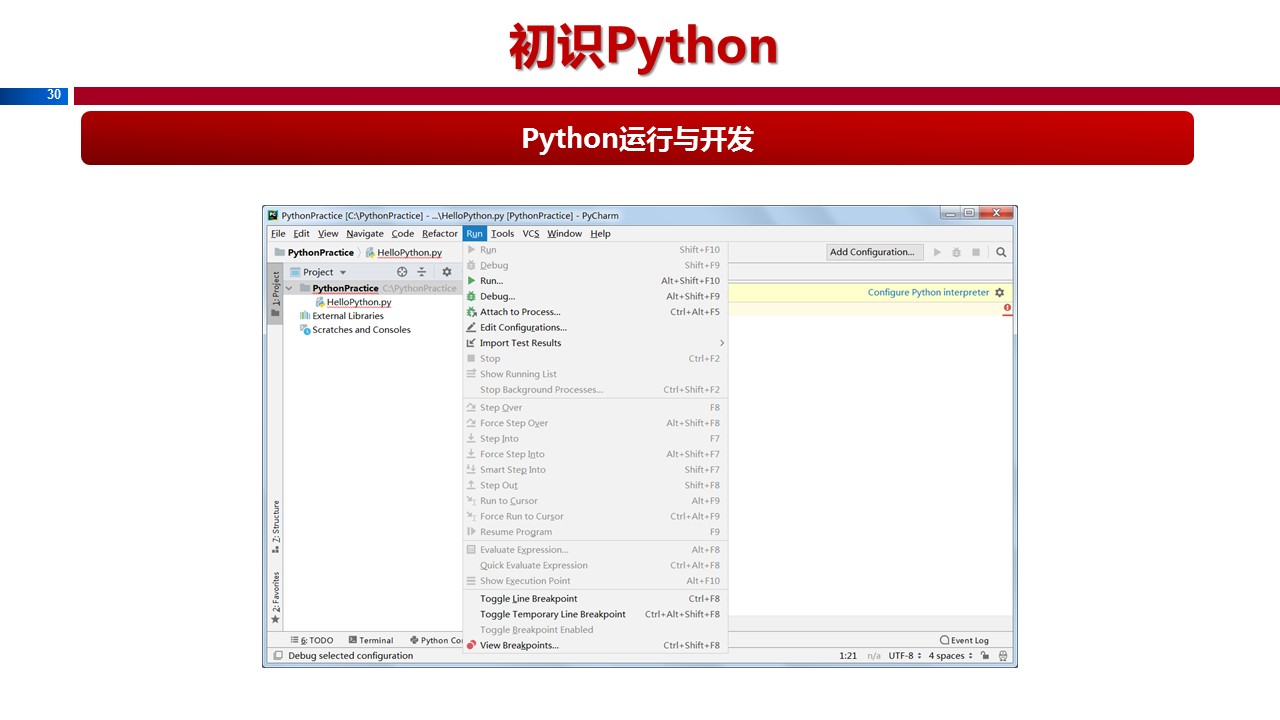1280x720 pixels.
Task: Click the red View Breakpoints icon
Action: click(x=471, y=645)
